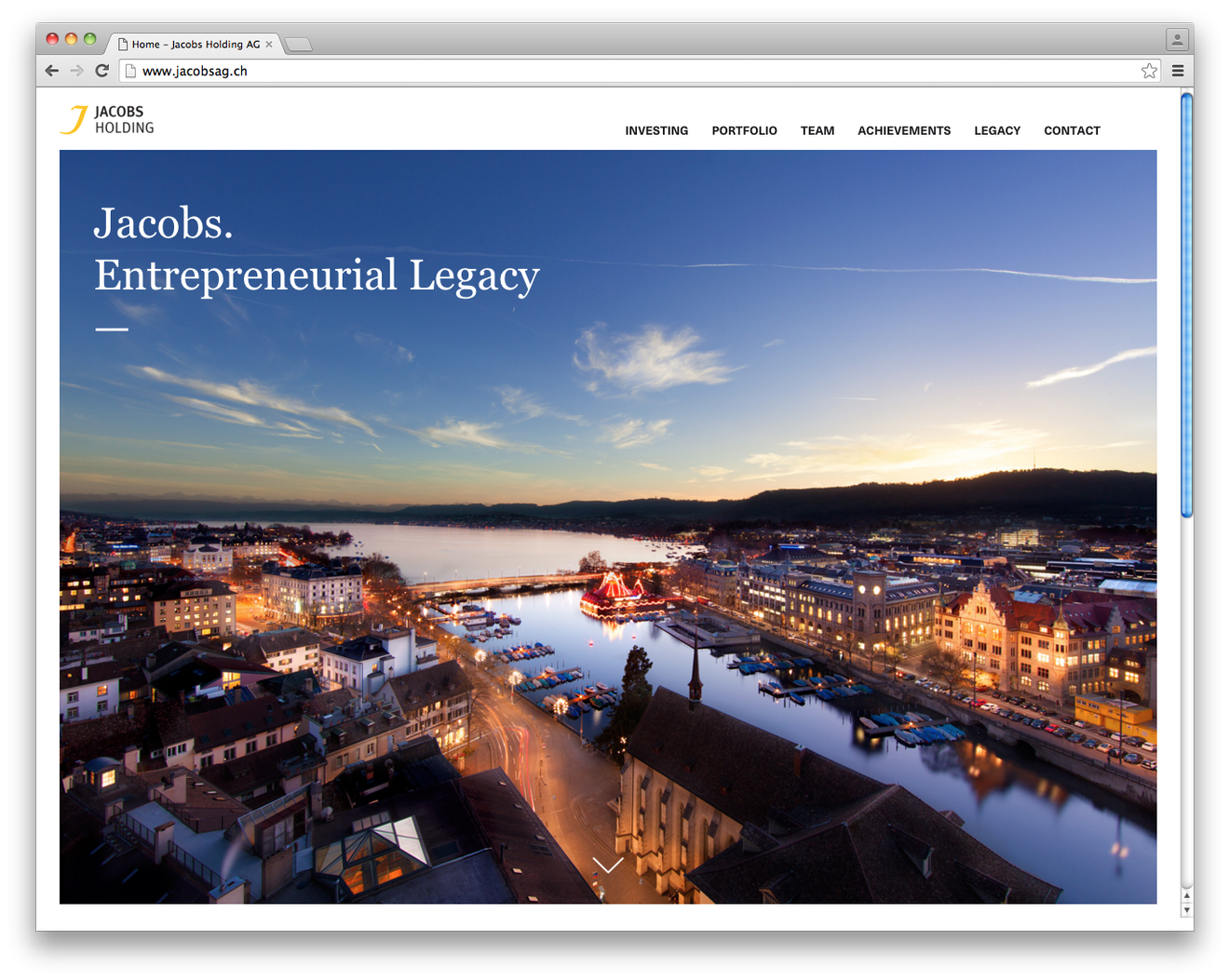Open the Contact page

tap(1072, 131)
